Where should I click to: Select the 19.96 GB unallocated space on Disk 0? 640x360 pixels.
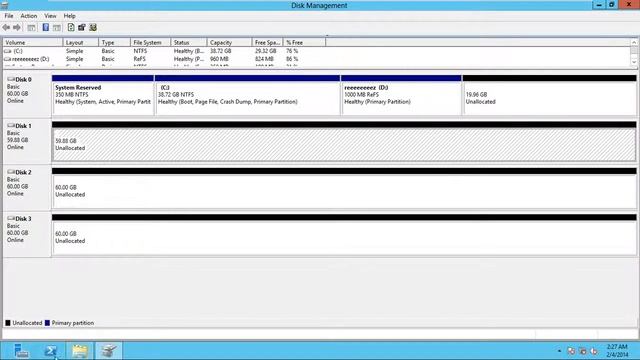point(549,95)
